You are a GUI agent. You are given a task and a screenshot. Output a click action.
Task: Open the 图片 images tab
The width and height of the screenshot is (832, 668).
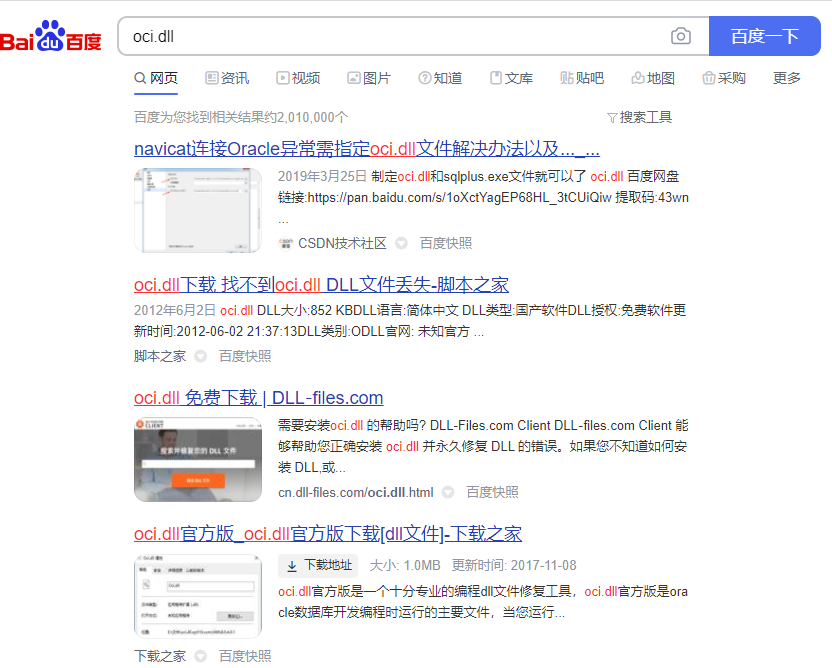point(369,78)
